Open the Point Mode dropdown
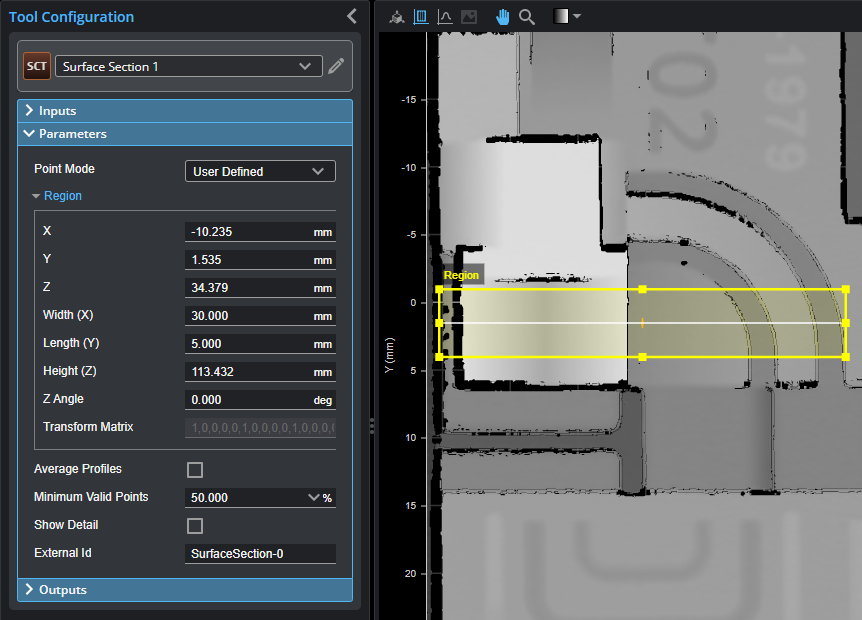This screenshot has width=862, height=620. (x=260, y=171)
